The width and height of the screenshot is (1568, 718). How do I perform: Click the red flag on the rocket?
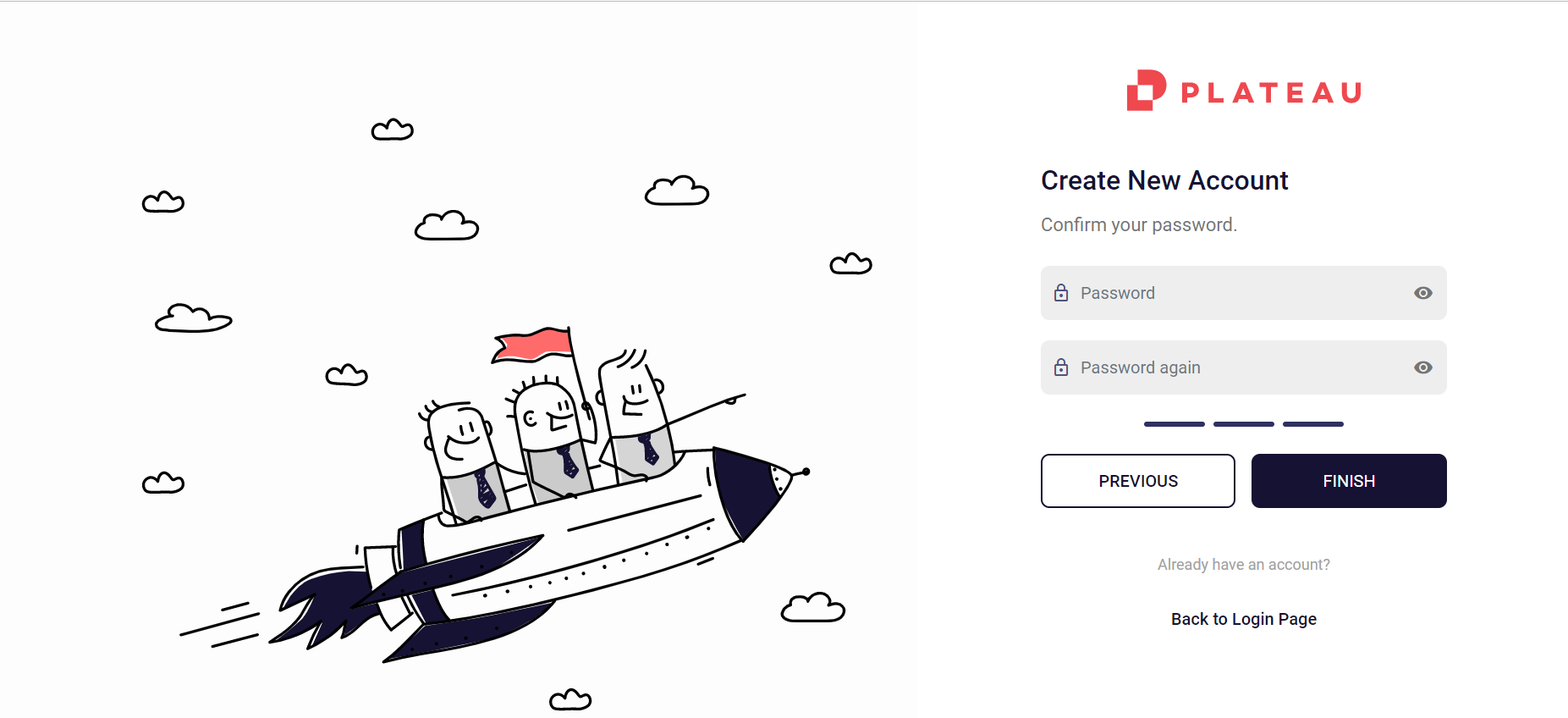(533, 345)
